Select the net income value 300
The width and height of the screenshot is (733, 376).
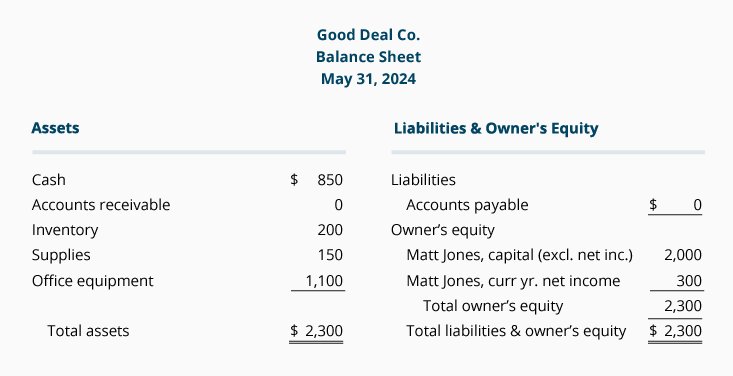coord(689,281)
